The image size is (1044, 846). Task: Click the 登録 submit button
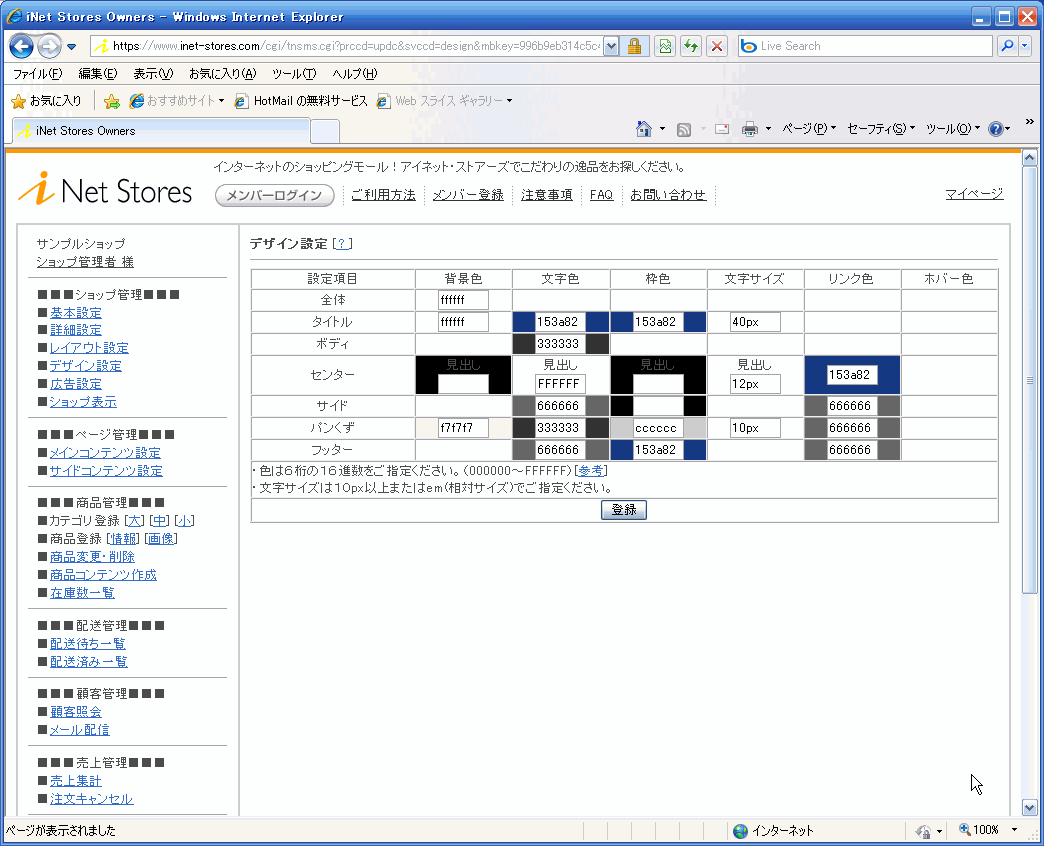(x=624, y=510)
